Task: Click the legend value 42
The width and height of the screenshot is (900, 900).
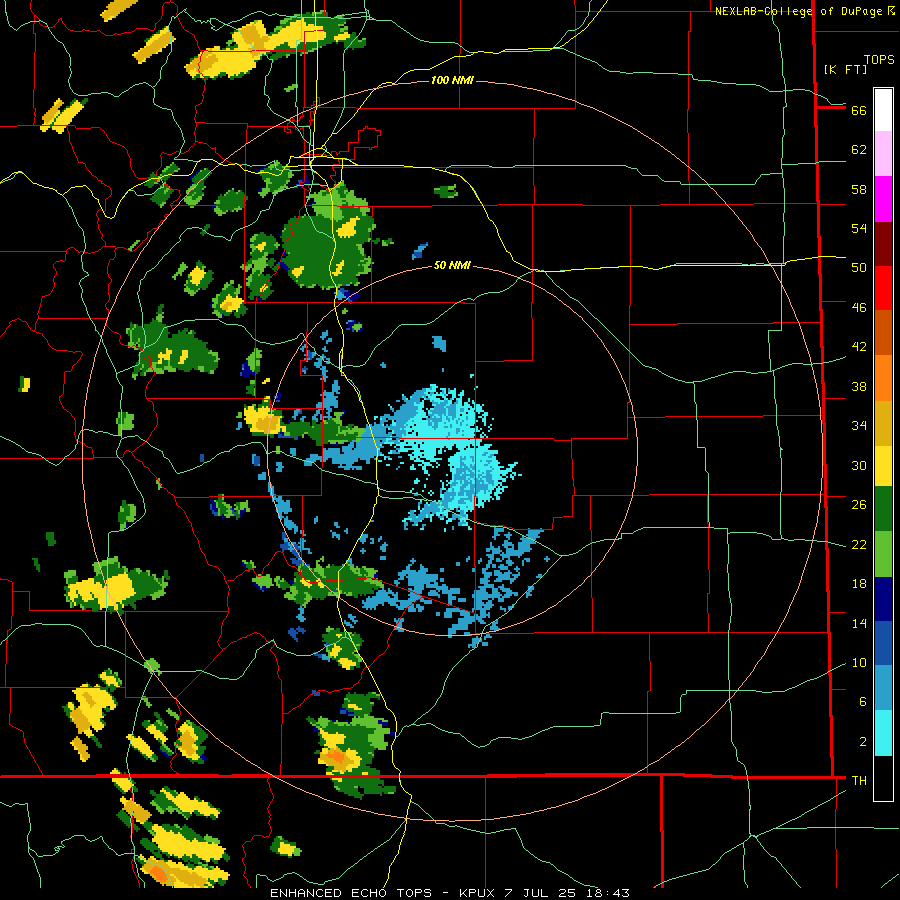Action: [859, 347]
